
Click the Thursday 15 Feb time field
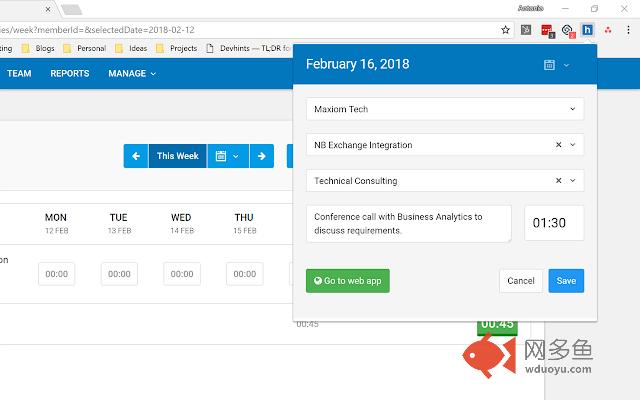tap(245, 274)
